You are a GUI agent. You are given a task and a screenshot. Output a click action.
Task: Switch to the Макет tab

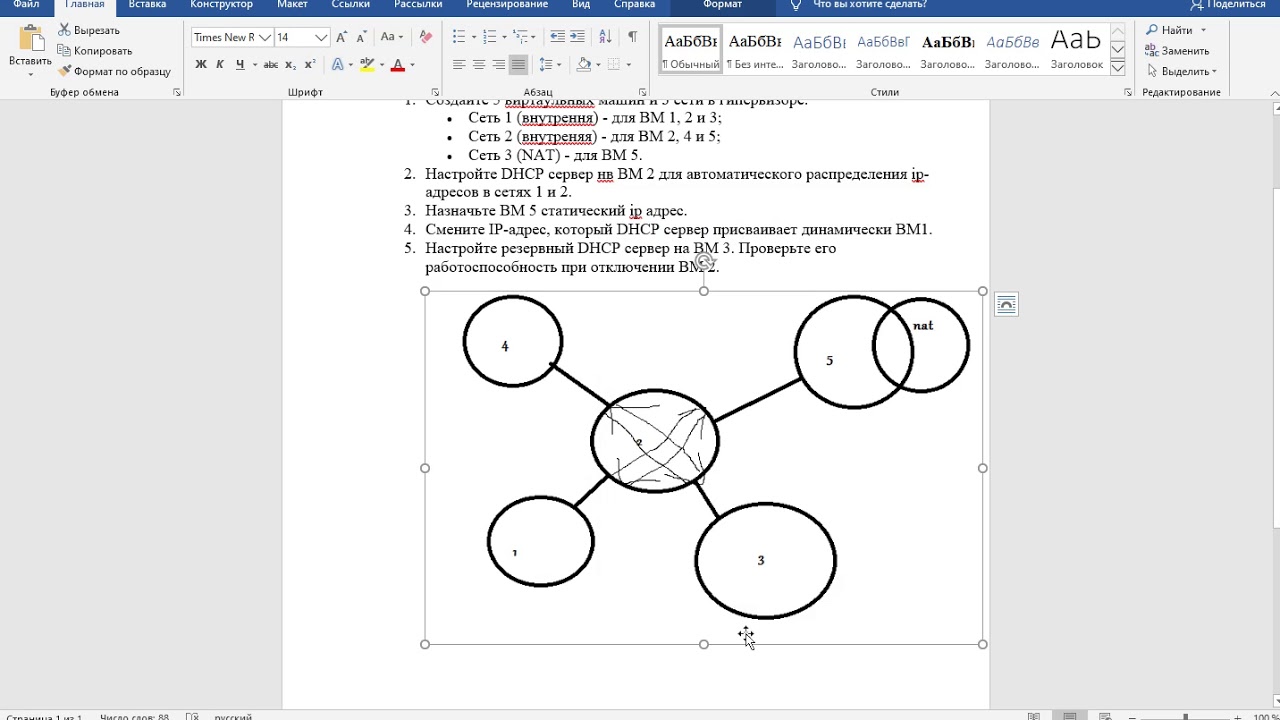click(x=292, y=5)
